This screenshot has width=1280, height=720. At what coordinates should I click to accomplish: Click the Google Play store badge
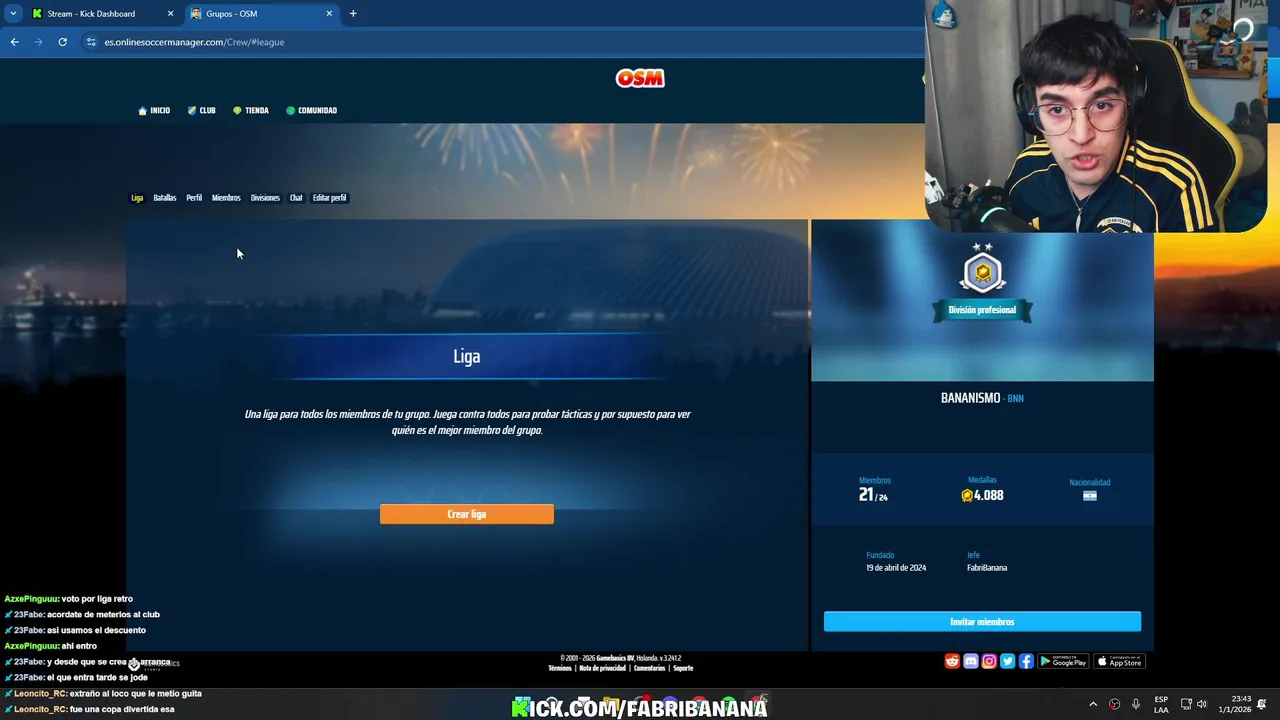pos(1063,661)
